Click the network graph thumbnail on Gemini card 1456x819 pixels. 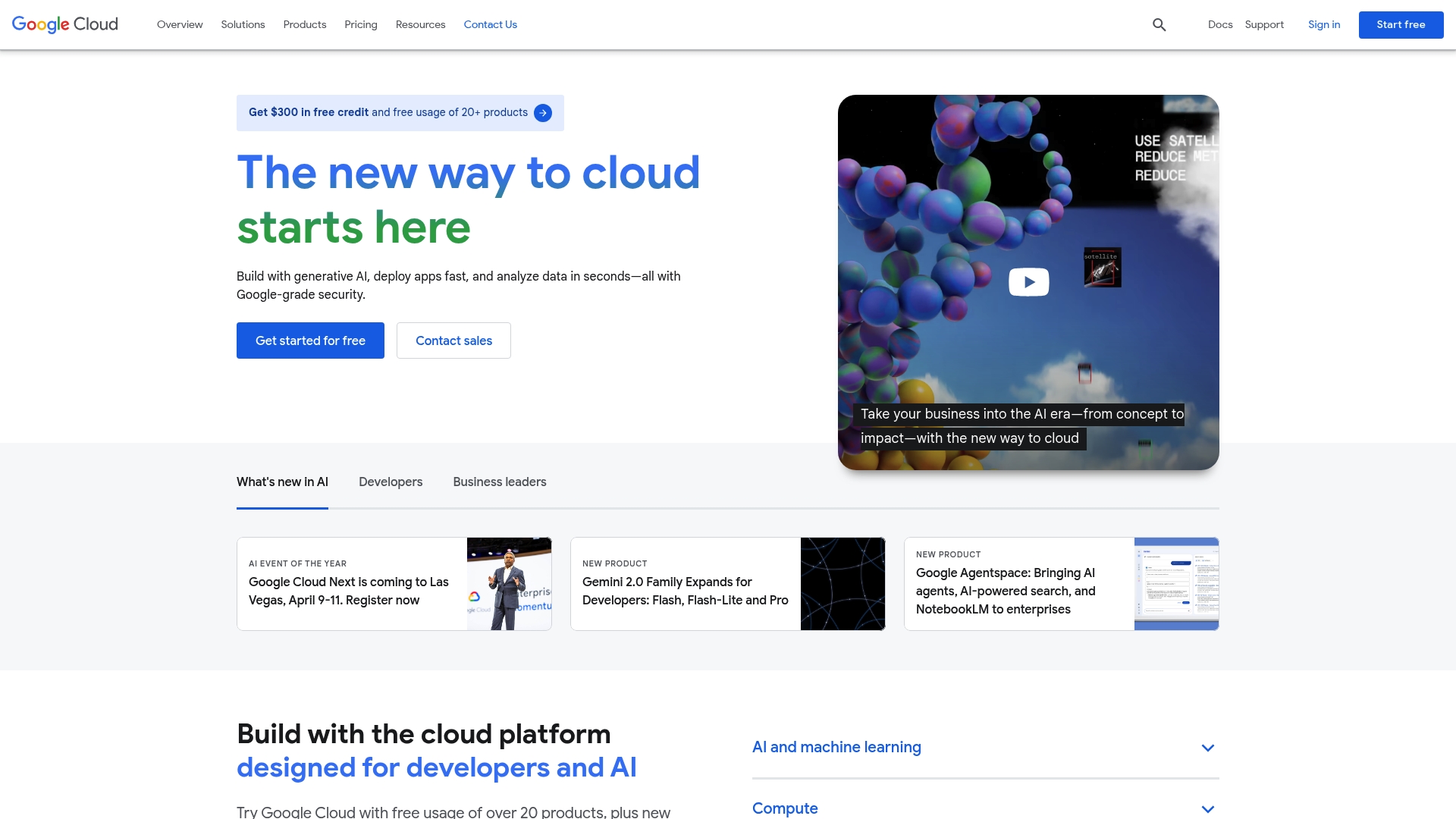[x=843, y=583]
